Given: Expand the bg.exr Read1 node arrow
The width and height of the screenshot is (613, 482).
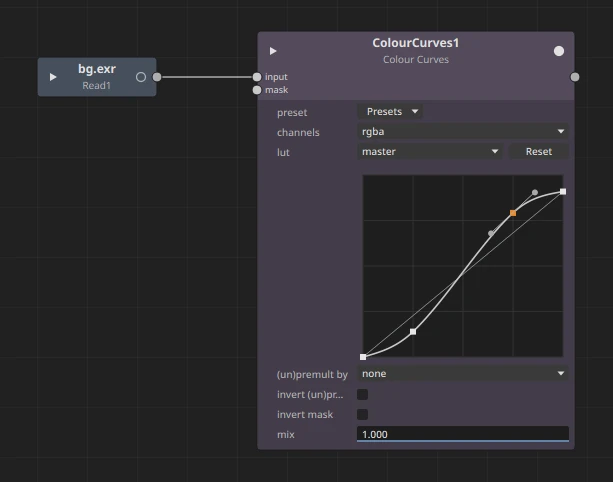Looking at the screenshot, I should point(53,77).
